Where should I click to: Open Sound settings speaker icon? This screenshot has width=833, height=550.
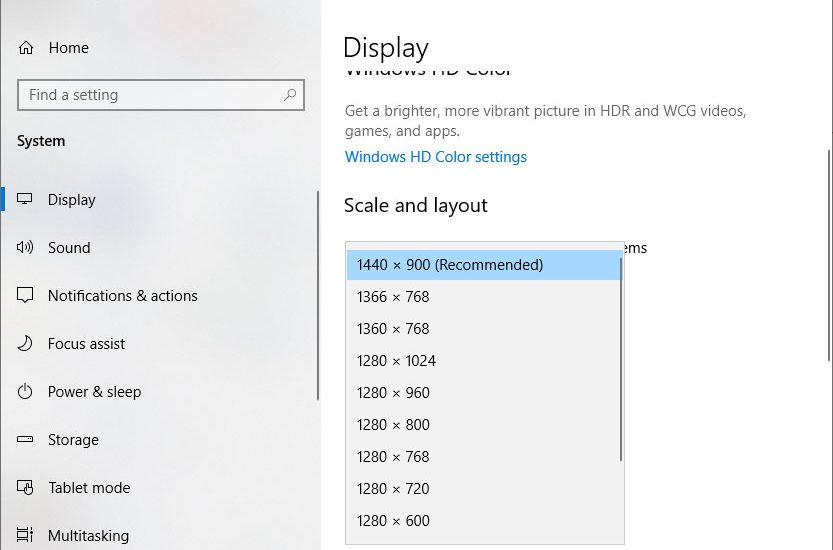click(x=24, y=247)
